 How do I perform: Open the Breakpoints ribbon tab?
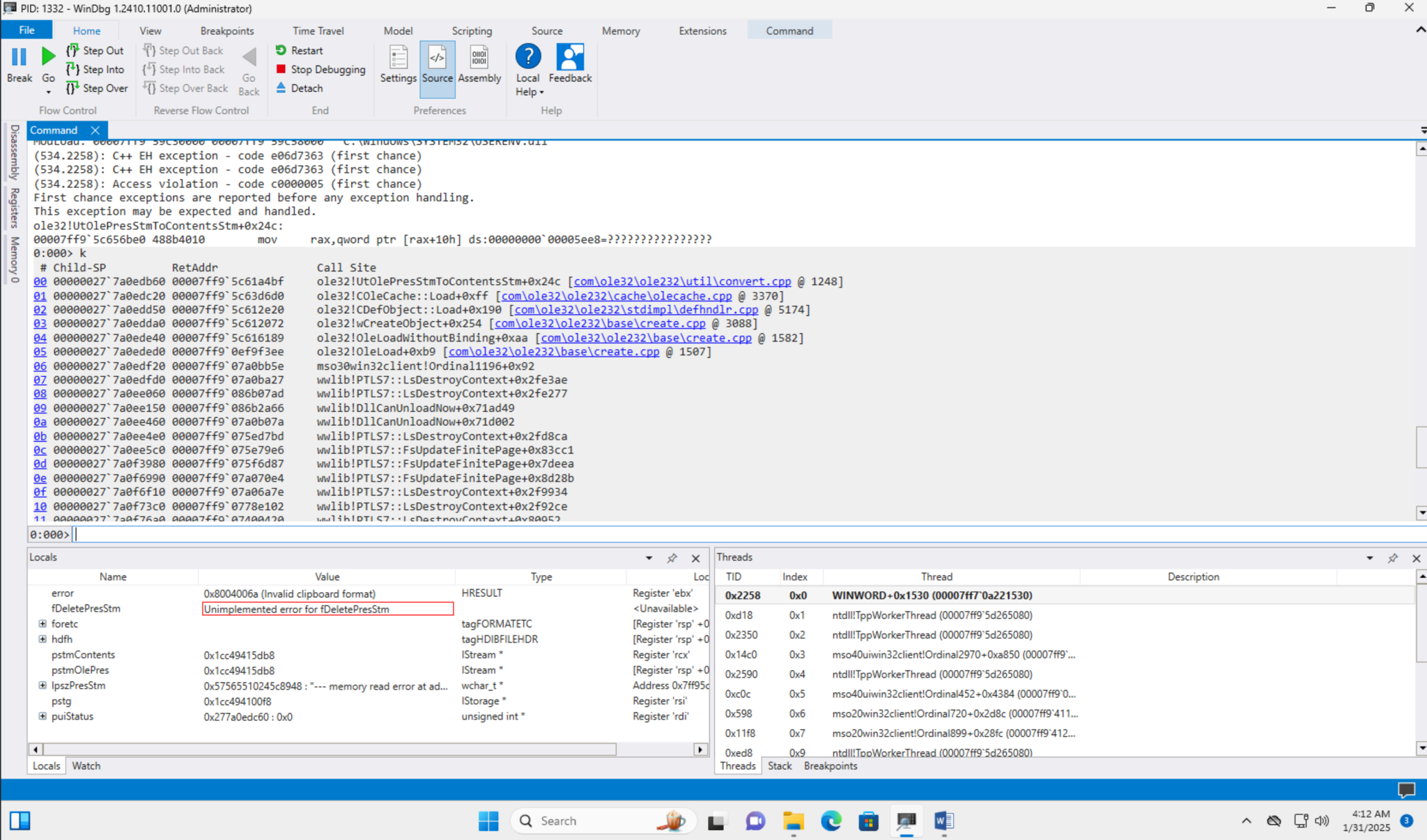226,31
